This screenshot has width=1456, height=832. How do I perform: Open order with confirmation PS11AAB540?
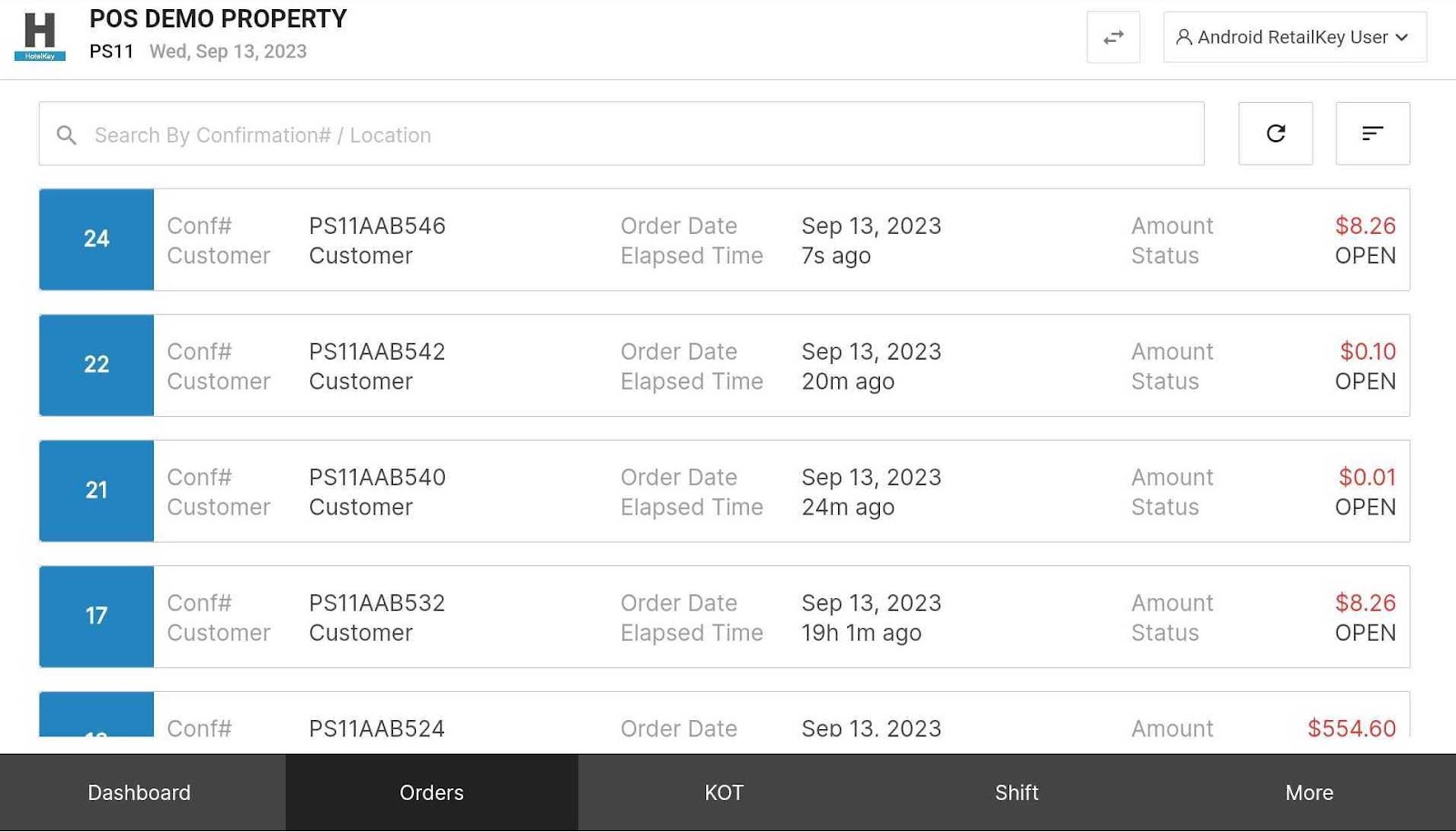coord(377,478)
